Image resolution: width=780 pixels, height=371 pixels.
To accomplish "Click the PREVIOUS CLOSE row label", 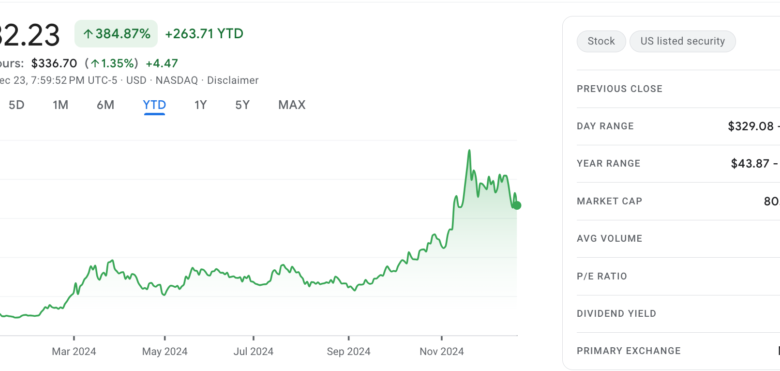I will pyautogui.click(x=619, y=89).
